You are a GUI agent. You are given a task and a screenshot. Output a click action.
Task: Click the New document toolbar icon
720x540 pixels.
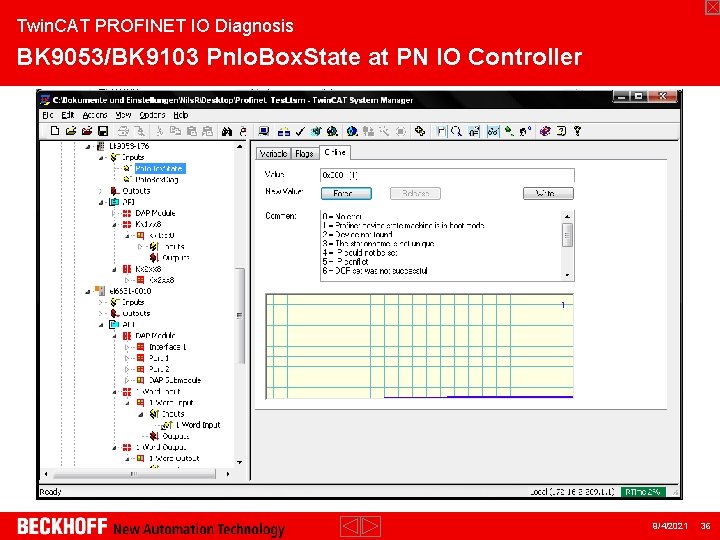pyautogui.click(x=55, y=131)
